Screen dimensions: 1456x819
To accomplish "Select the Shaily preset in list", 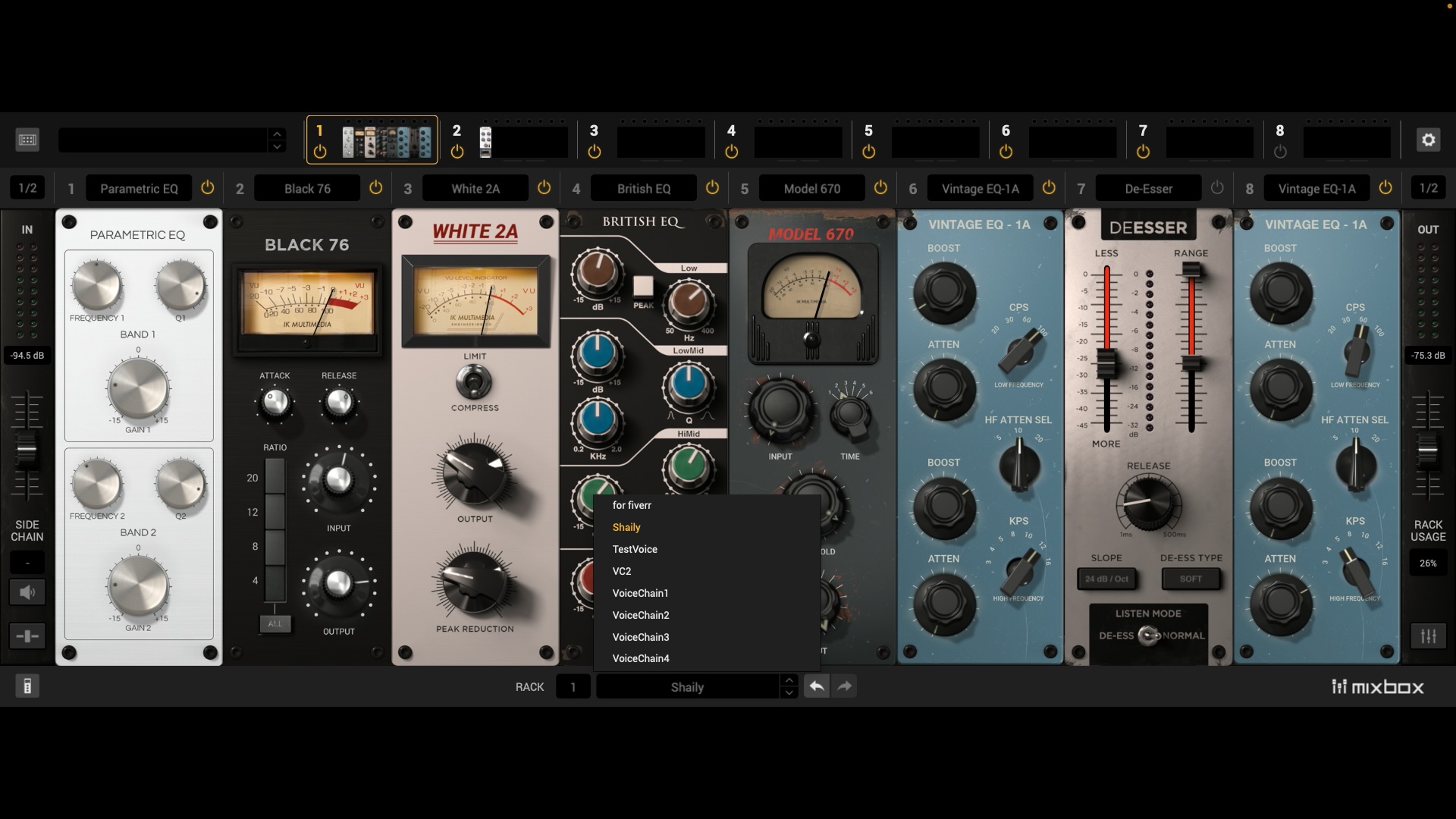I will [x=707, y=527].
